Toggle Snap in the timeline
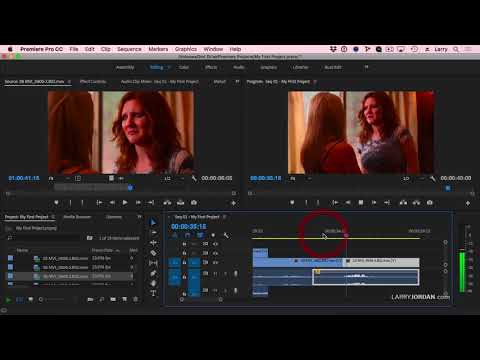Image resolution: width=480 pixels, height=360 pixels. point(187,235)
